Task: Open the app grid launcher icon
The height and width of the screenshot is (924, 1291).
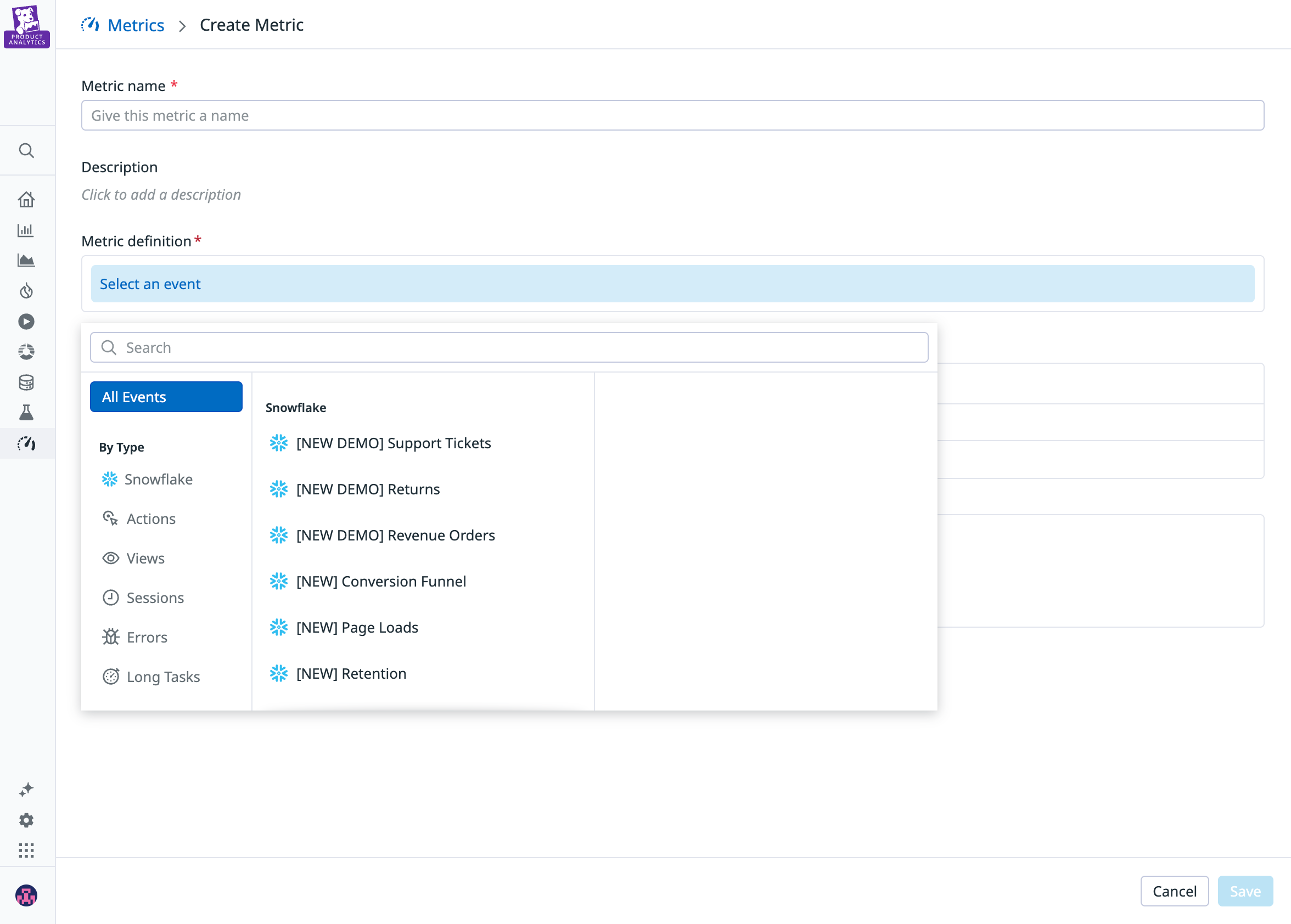Action: click(x=27, y=850)
